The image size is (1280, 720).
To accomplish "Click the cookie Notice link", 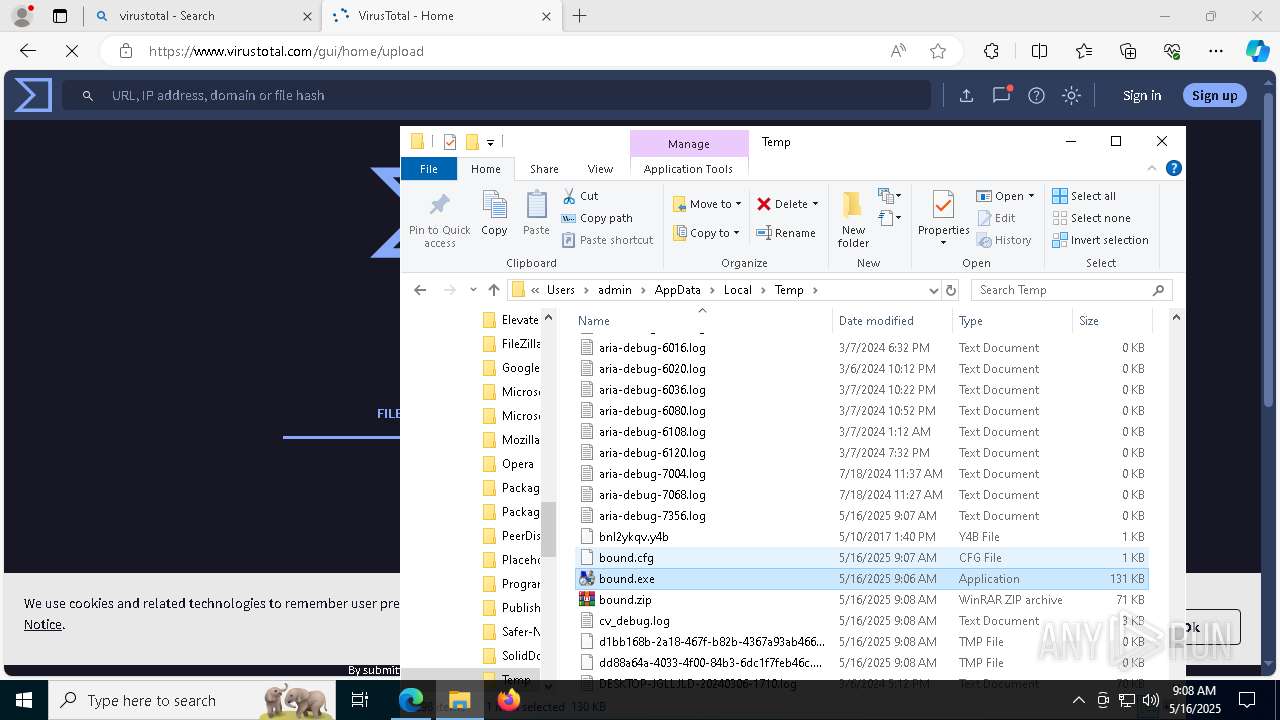I will pyautogui.click(x=43, y=624).
